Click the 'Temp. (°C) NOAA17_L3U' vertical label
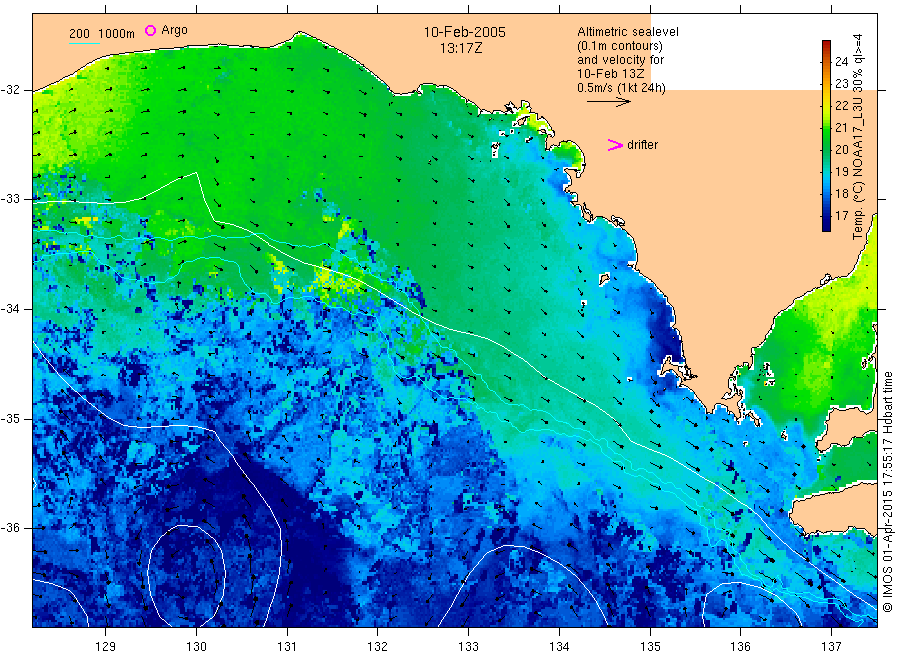Screen dimensions: 900x660 [x=858, y=168]
